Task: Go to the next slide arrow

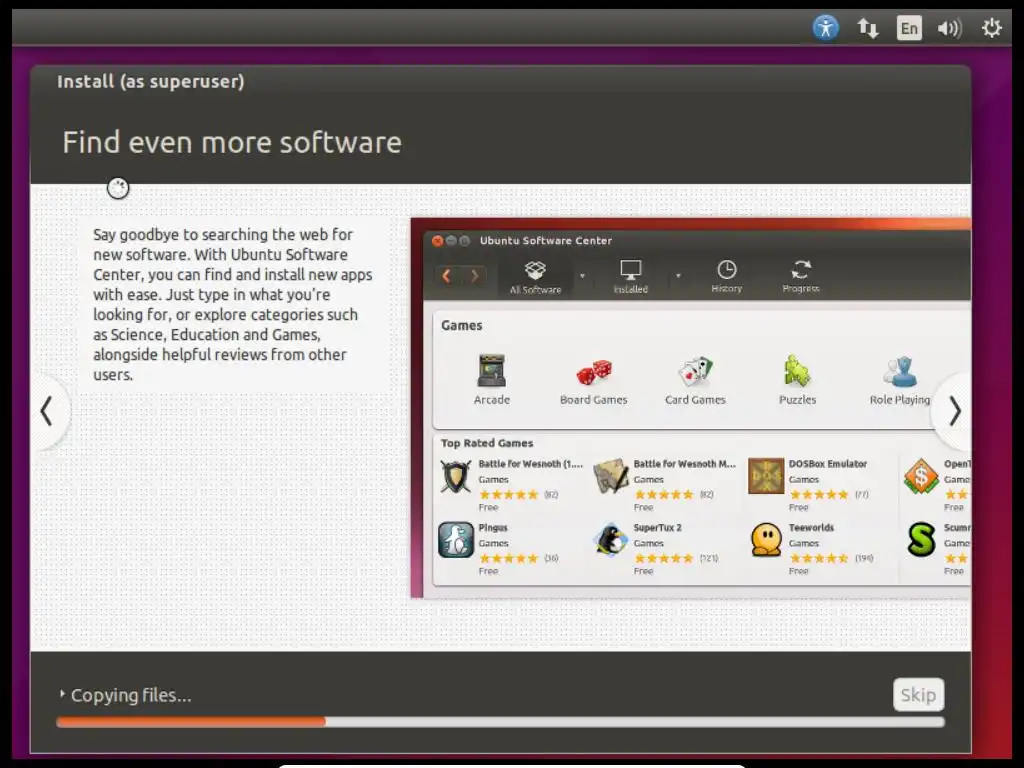Action: pos(955,411)
